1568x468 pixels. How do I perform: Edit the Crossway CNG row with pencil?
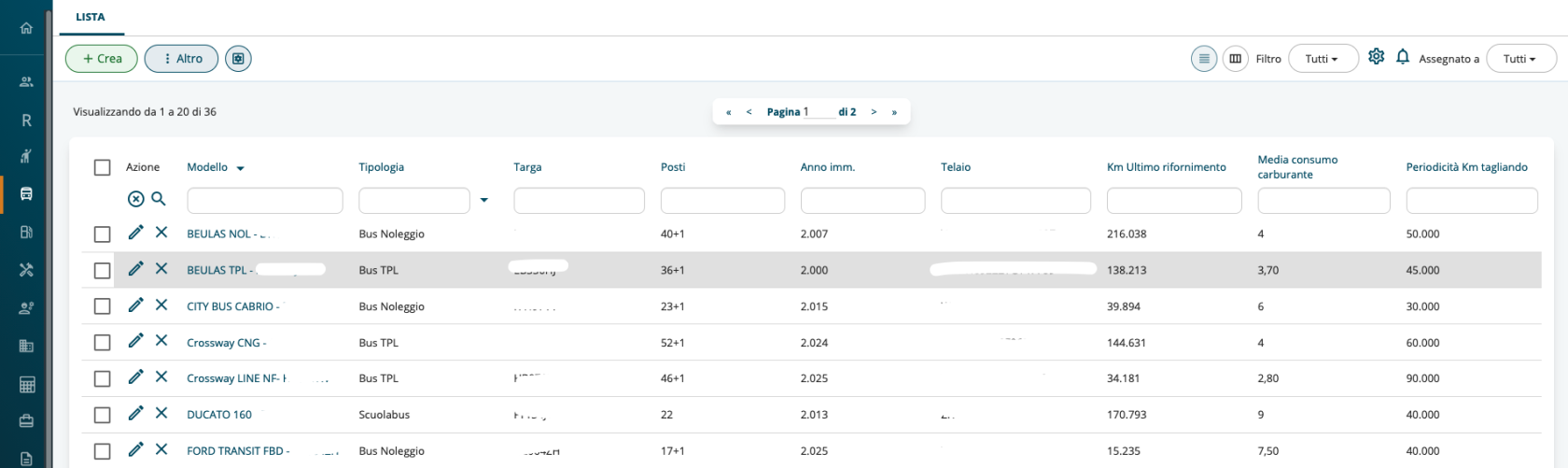click(x=135, y=341)
